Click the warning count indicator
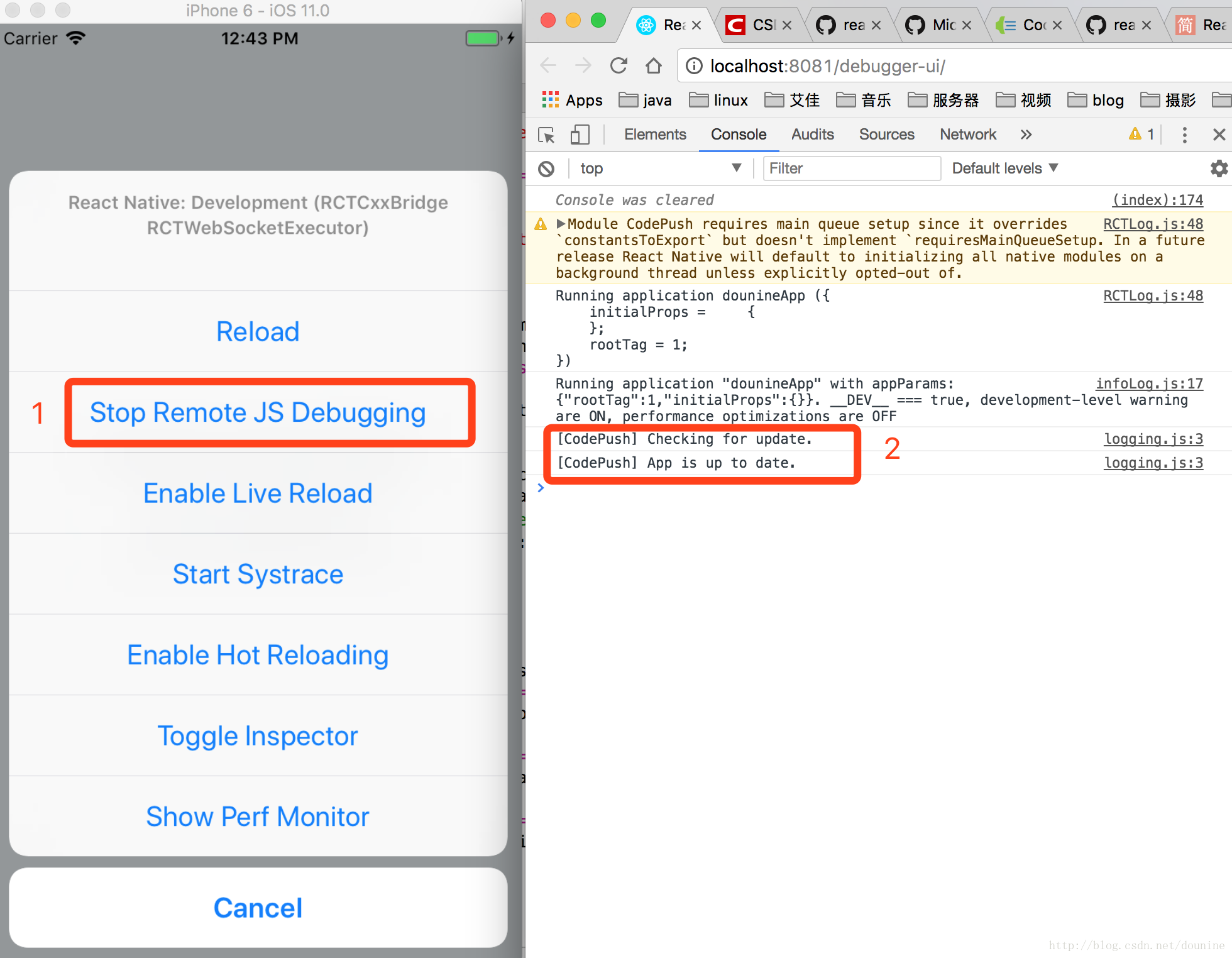 pyautogui.click(x=1141, y=134)
